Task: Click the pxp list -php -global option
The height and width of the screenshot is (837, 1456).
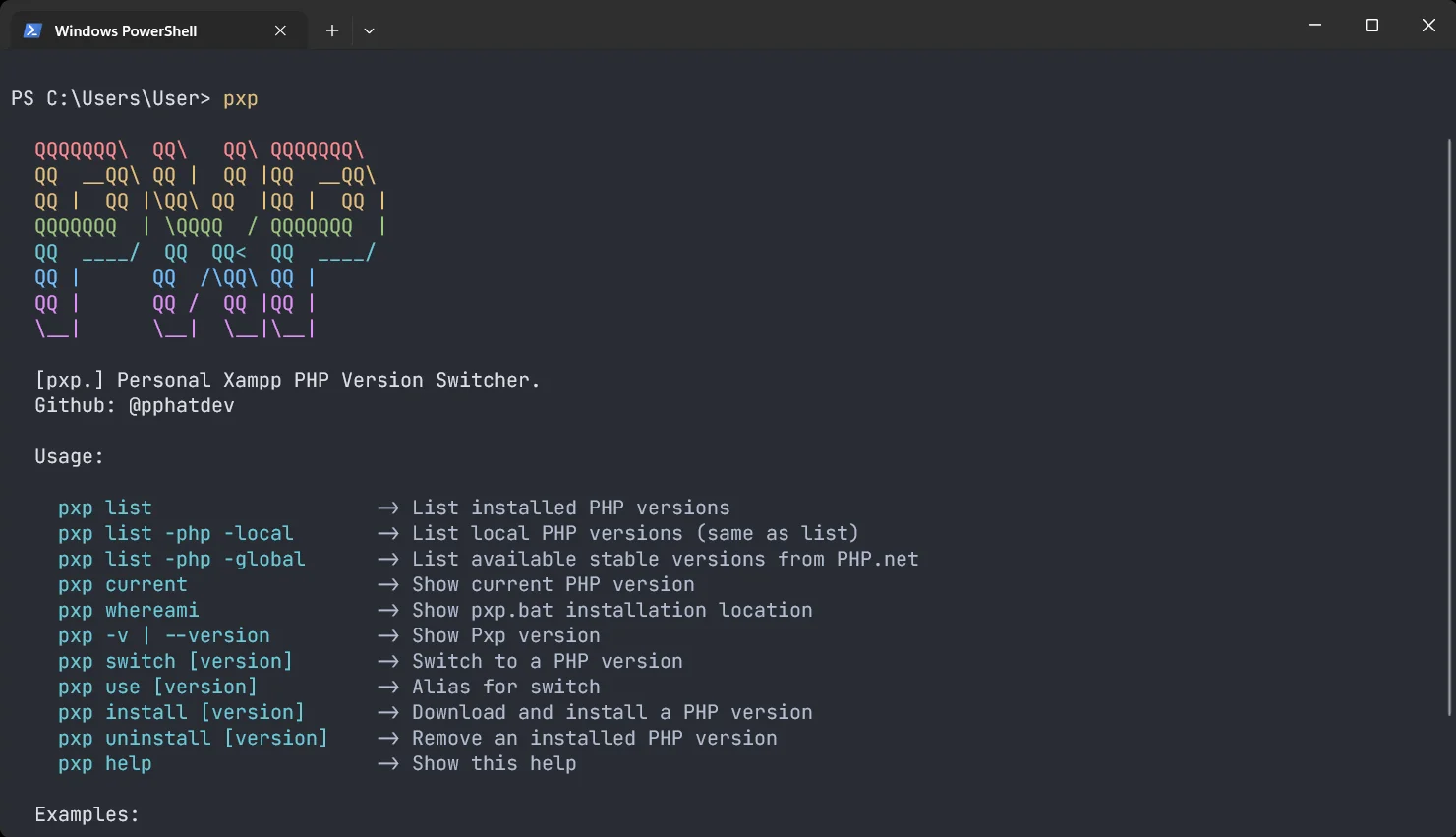Action: tap(180, 559)
